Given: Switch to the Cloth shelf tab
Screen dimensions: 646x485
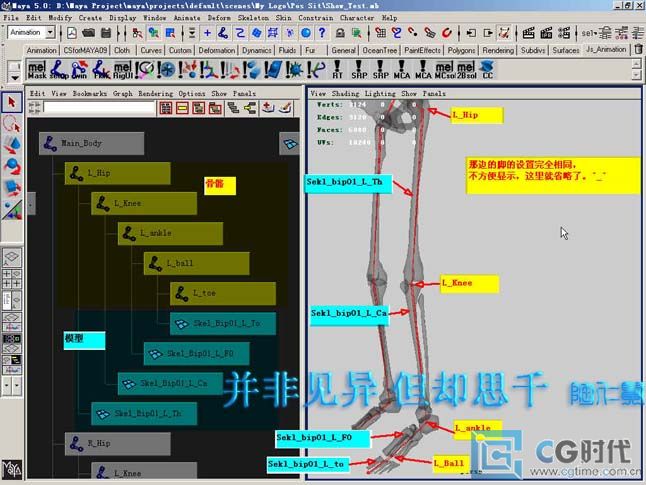Looking at the screenshot, I should (x=122, y=50).
